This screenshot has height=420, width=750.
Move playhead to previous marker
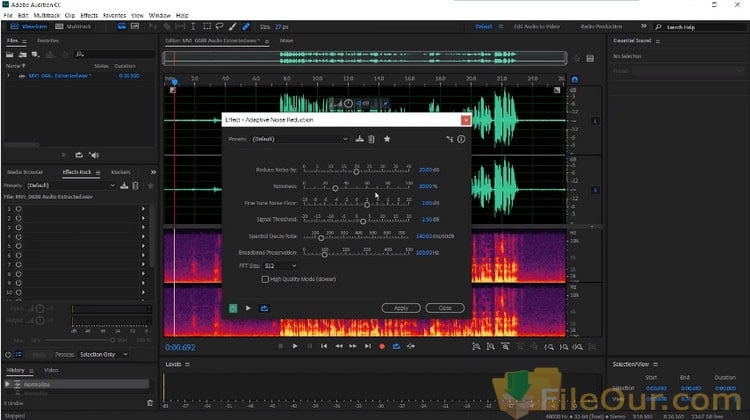[324, 346]
